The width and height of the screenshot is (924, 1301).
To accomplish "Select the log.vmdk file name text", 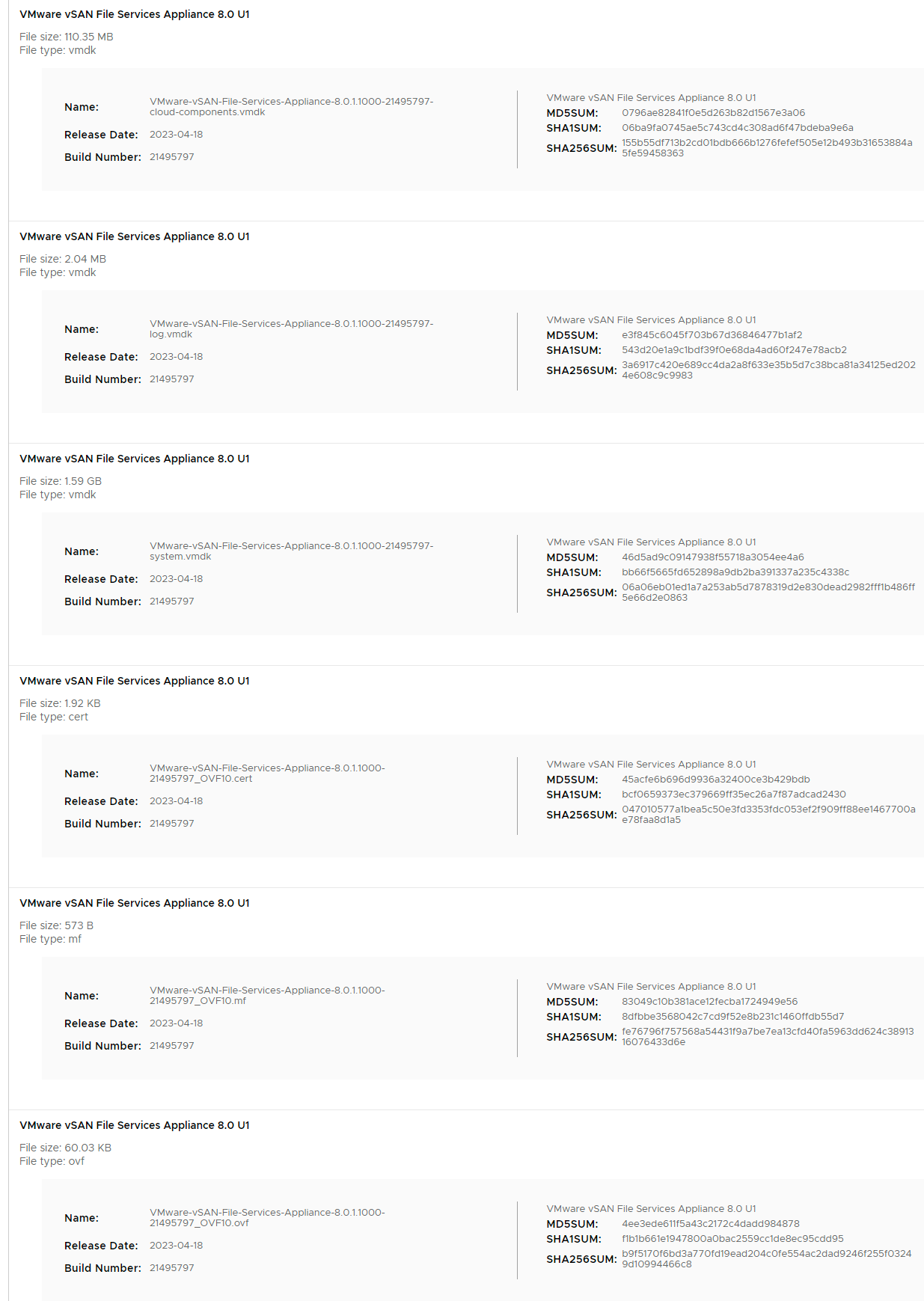I will [x=291, y=329].
